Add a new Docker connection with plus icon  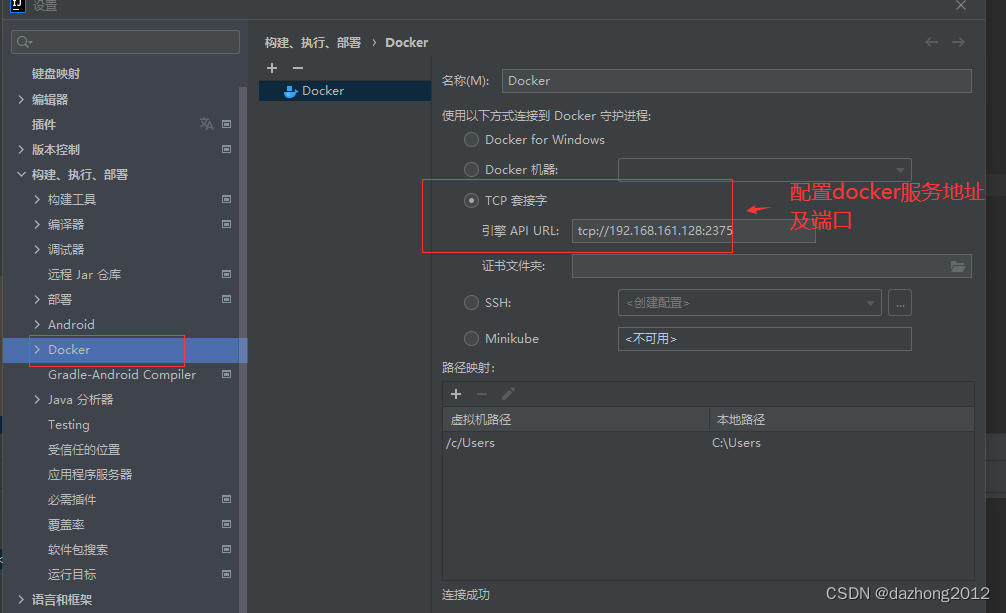pyautogui.click(x=272, y=68)
